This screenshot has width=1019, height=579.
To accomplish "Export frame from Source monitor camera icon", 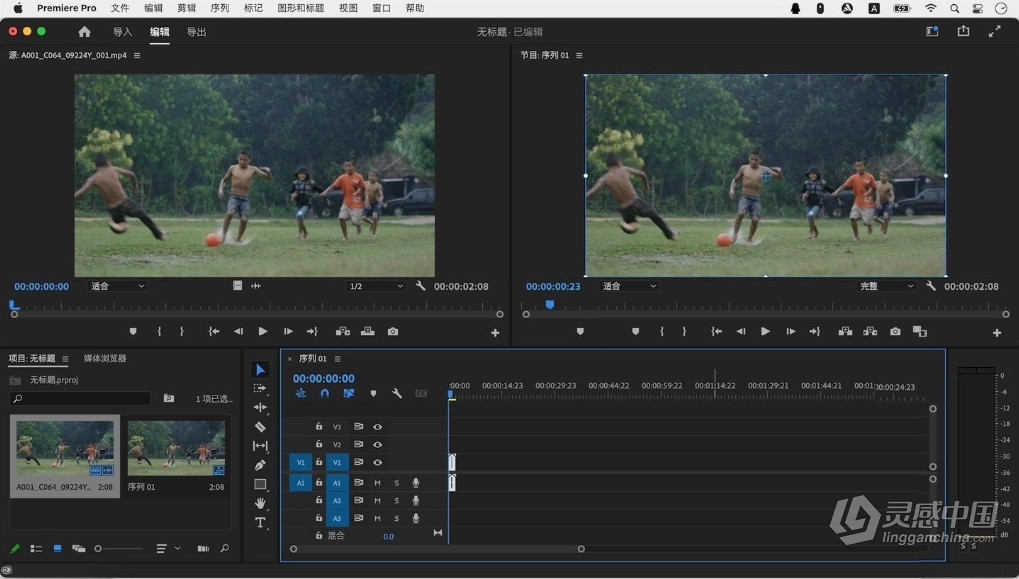I will click(393, 331).
